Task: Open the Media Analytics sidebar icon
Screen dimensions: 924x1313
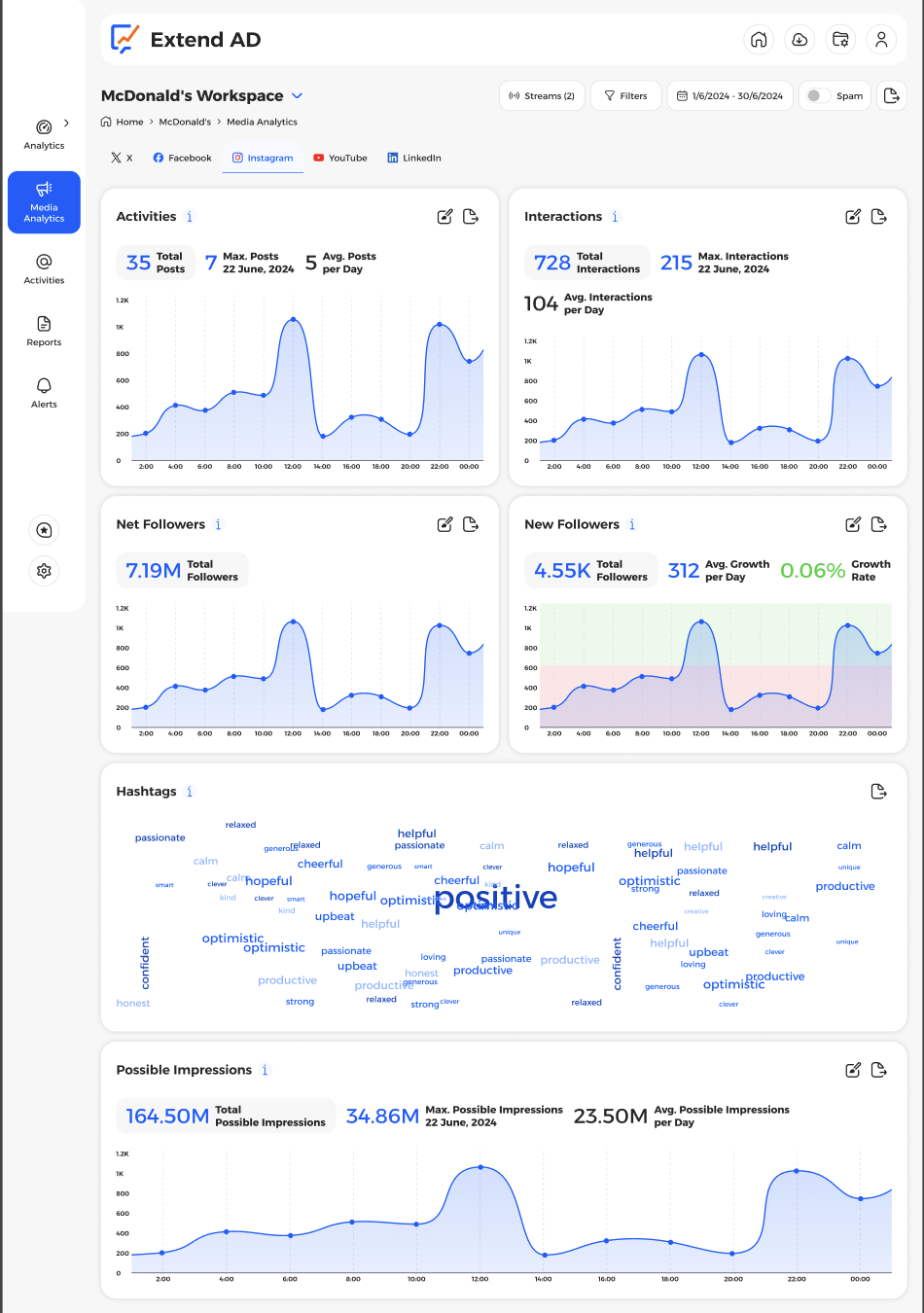Action: (44, 202)
